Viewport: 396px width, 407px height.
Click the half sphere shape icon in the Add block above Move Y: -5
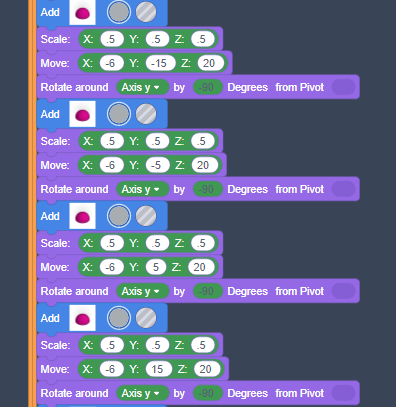(82, 114)
